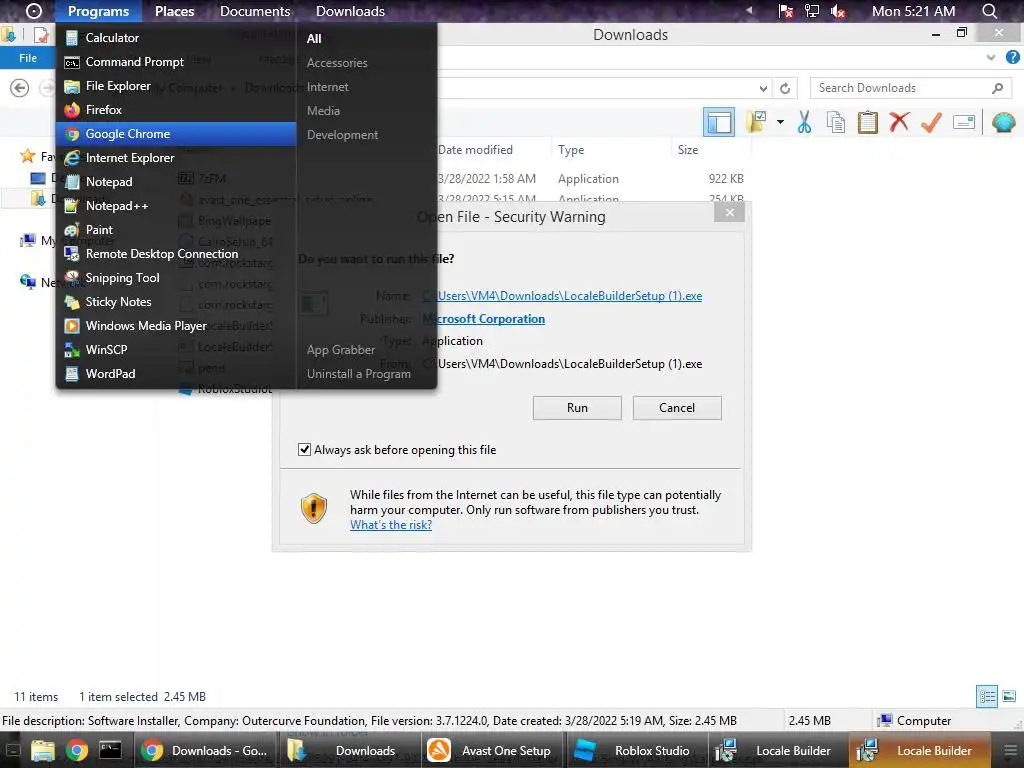Expand the folder options dropdown arrow

click(780, 122)
